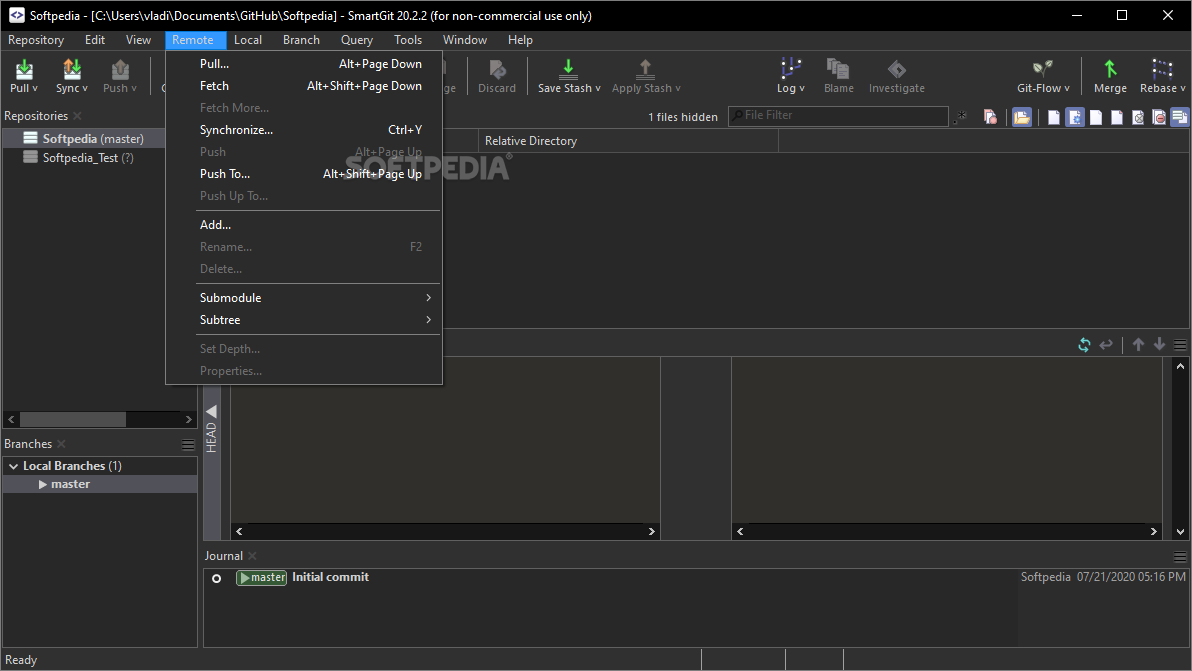Open the Repository menu
The height and width of the screenshot is (671, 1192).
(36, 40)
